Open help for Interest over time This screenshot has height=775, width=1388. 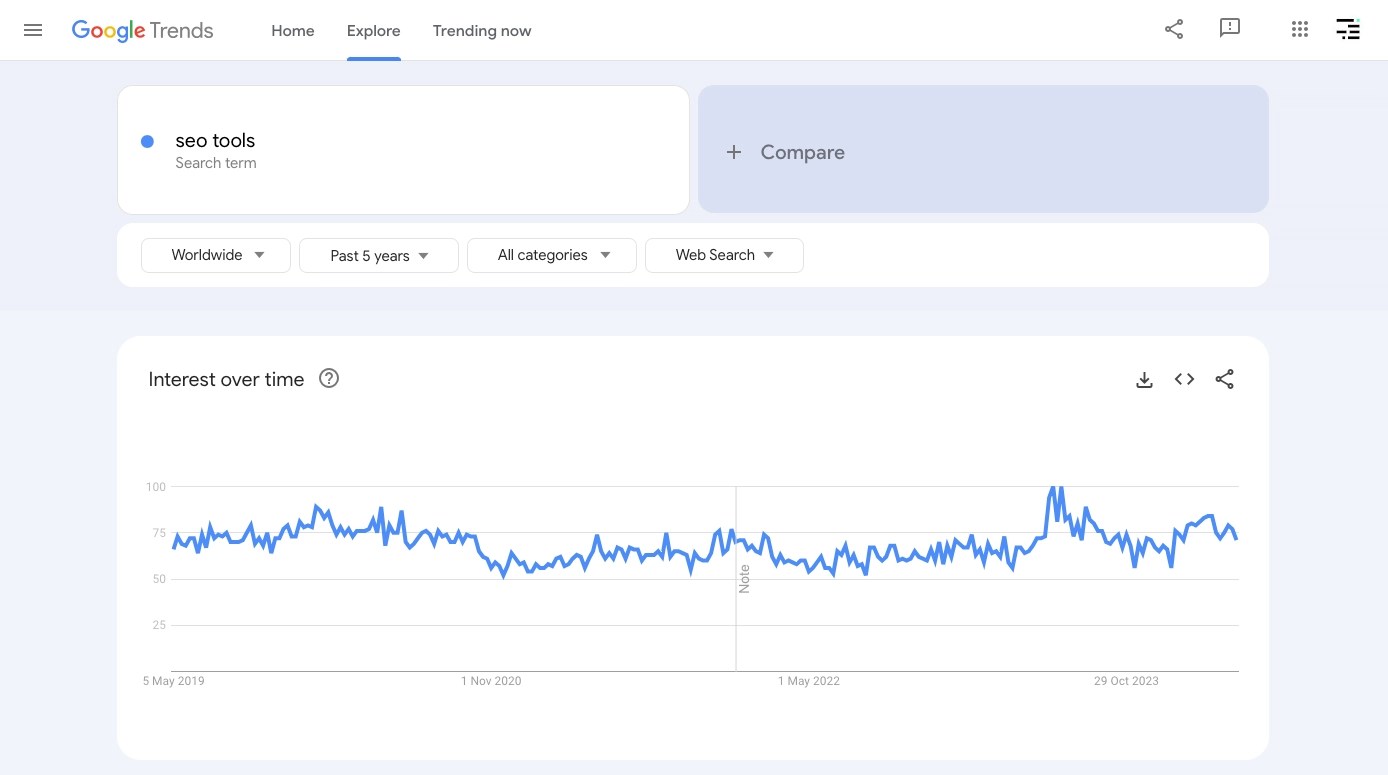click(329, 379)
